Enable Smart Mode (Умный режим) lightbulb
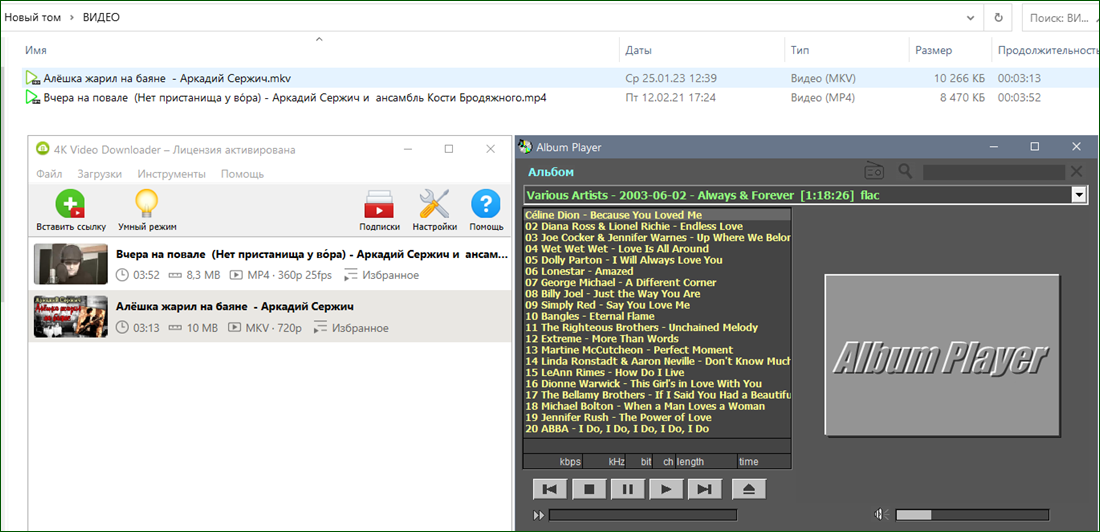The image size is (1100, 532). click(x=147, y=205)
